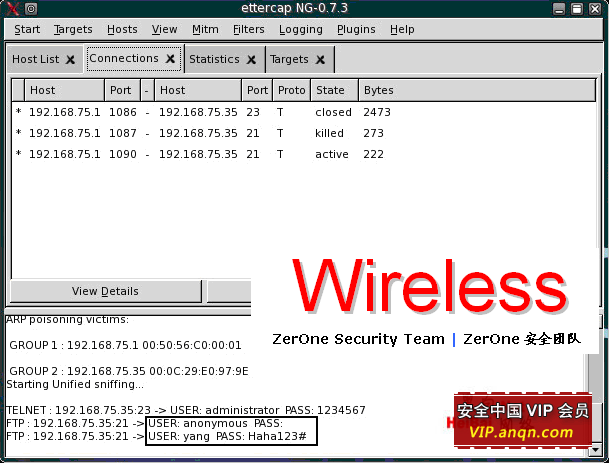Open the Start menu
609x463 pixels.
click(x=27, y=30)
